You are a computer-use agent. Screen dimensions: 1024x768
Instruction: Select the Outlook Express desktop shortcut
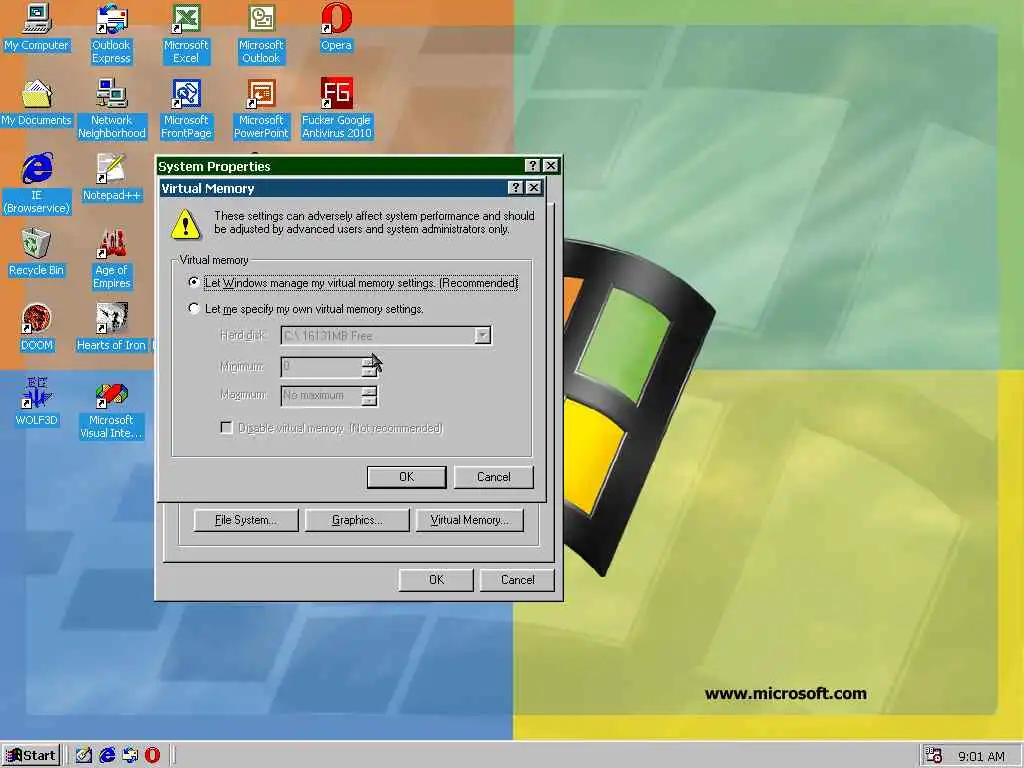point(111,33)
